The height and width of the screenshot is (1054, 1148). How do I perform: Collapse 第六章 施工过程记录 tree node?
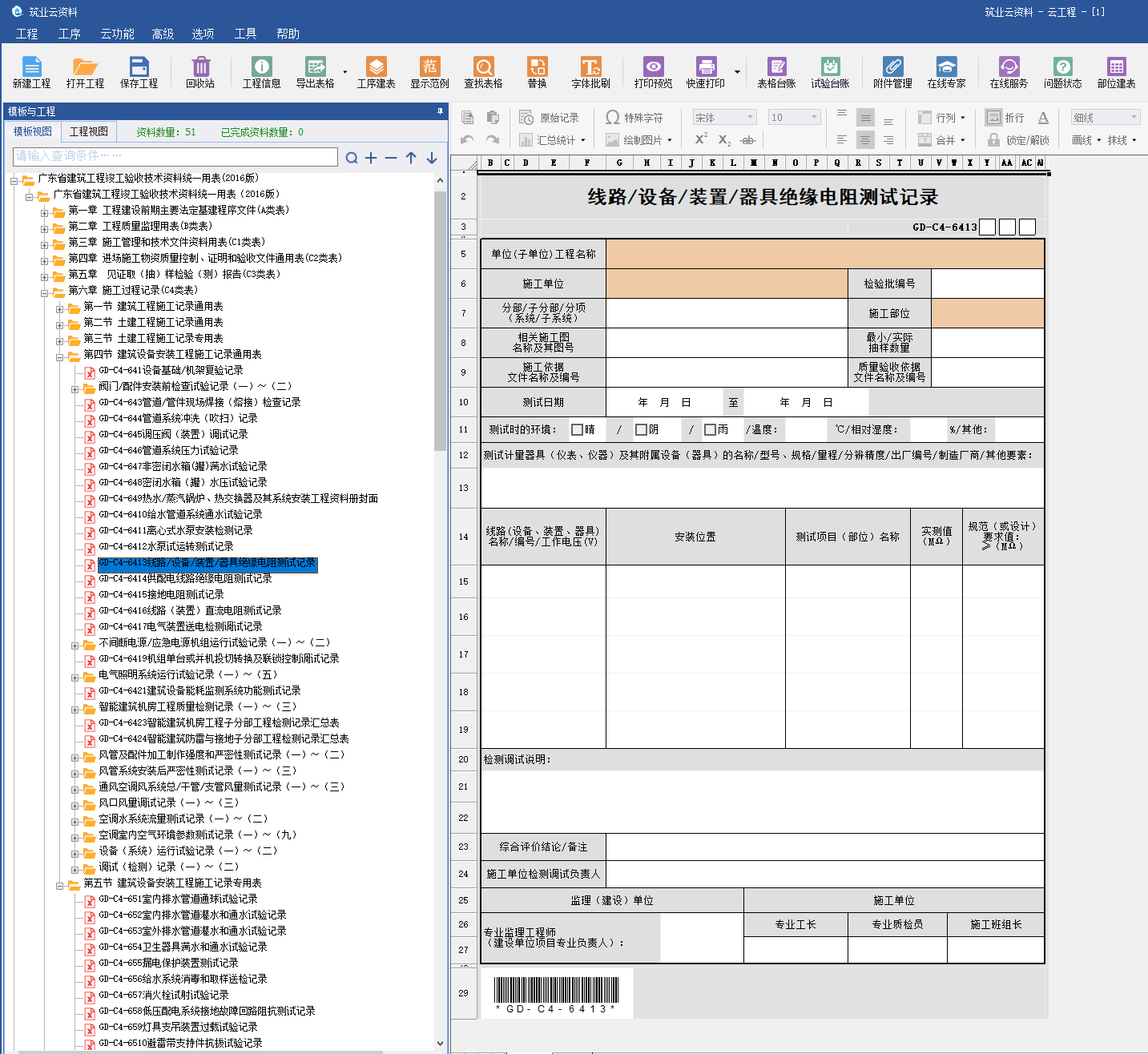(46, 292)
